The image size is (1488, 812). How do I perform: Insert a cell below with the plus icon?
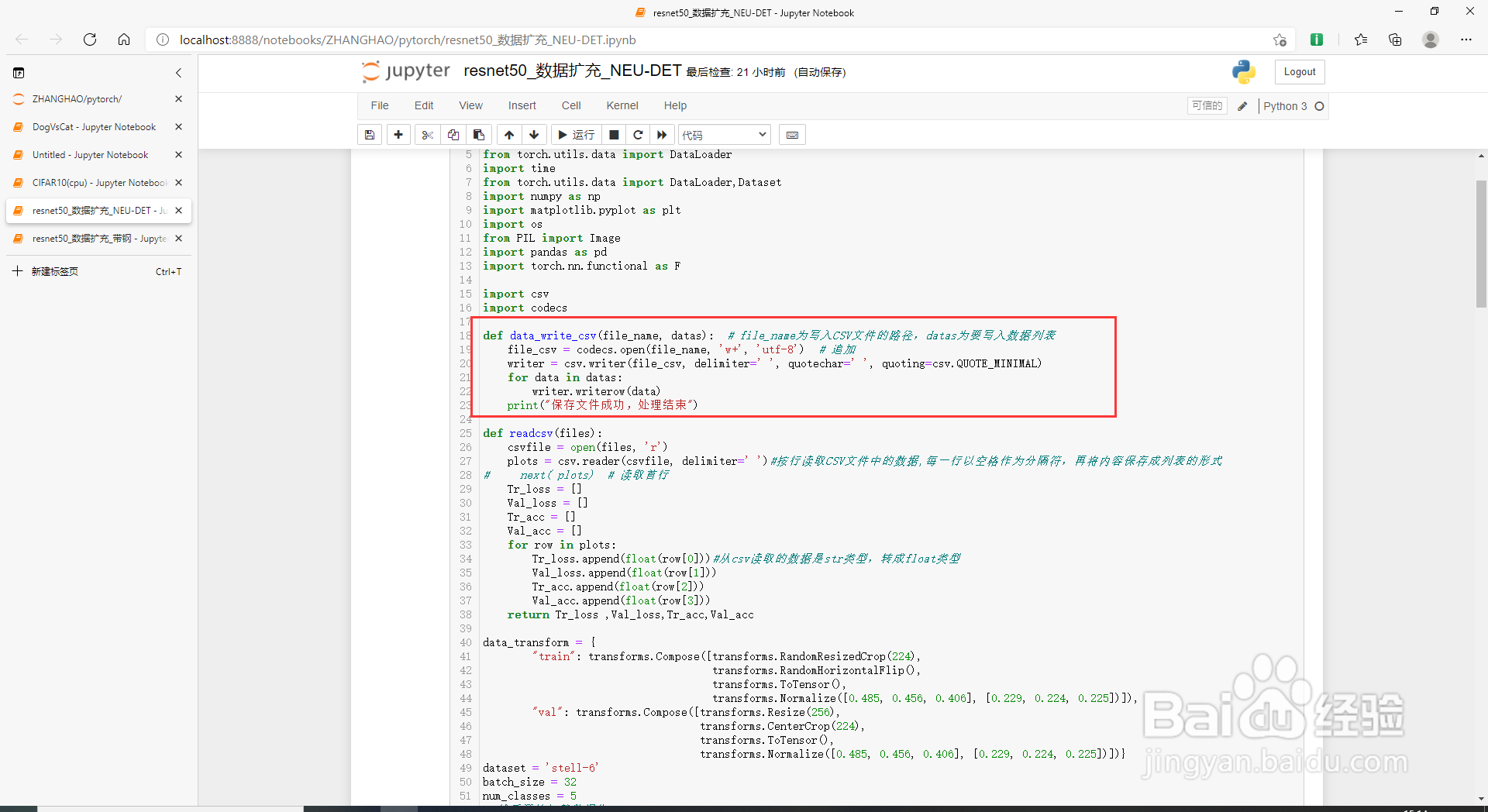click(x=398, y=135)
